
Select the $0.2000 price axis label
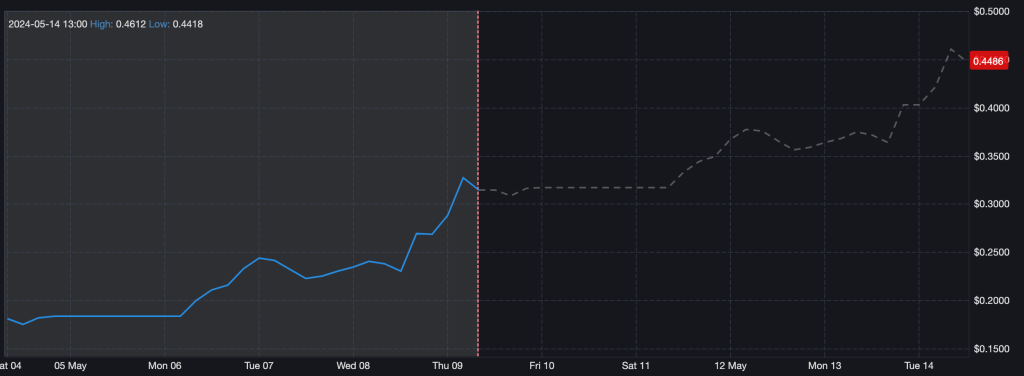coord(991,301)
